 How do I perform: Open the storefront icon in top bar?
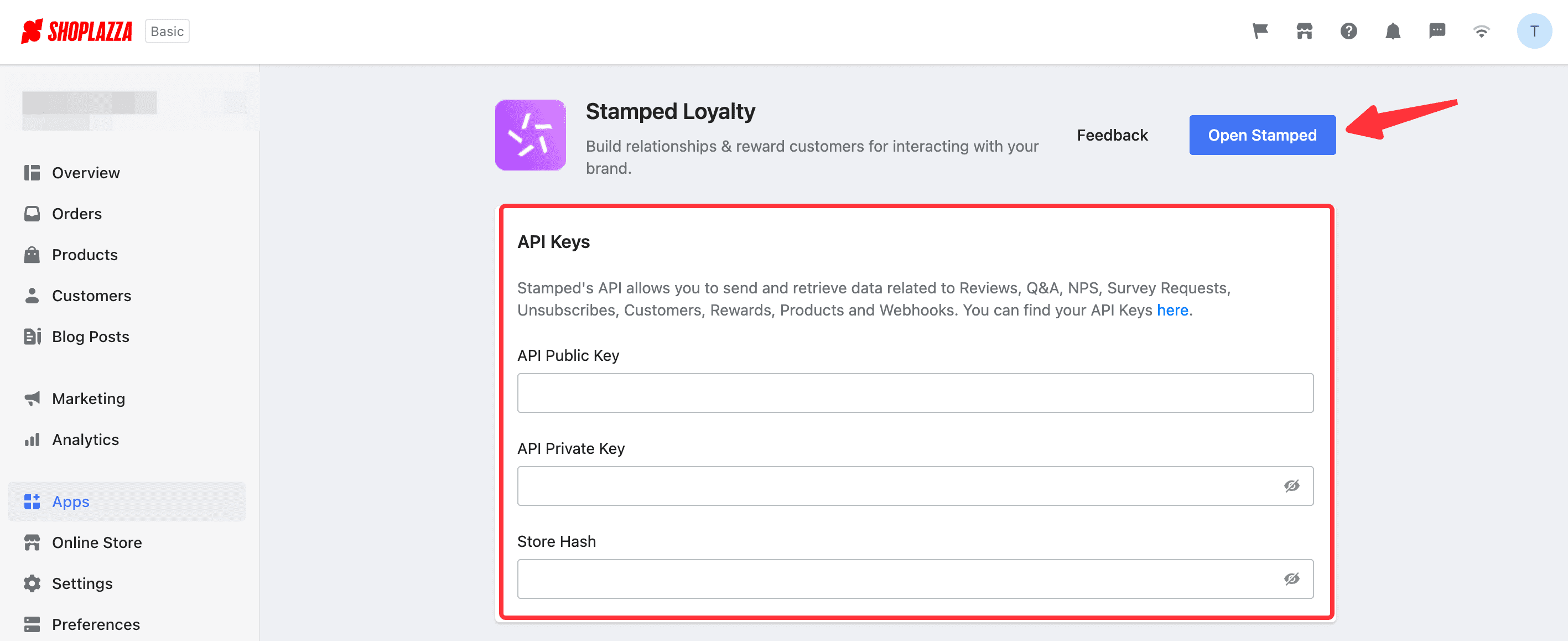[1305, 30]
